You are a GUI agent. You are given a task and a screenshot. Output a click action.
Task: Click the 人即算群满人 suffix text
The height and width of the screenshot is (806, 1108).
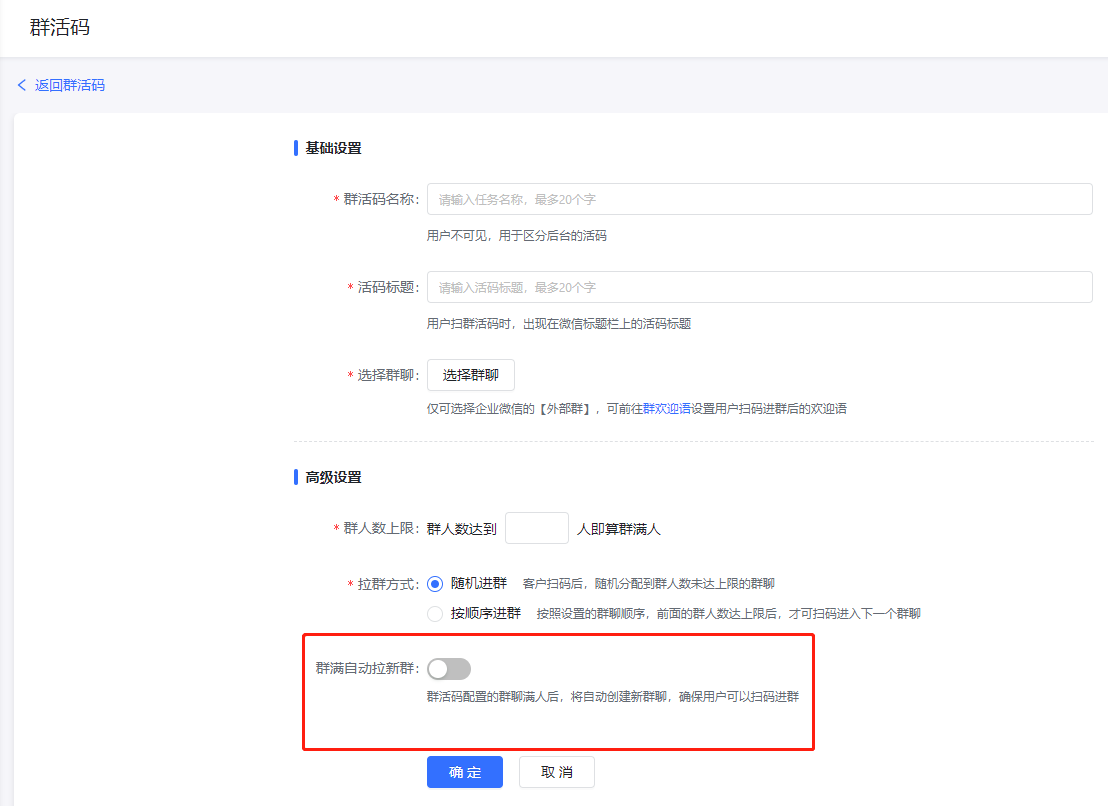618,528
